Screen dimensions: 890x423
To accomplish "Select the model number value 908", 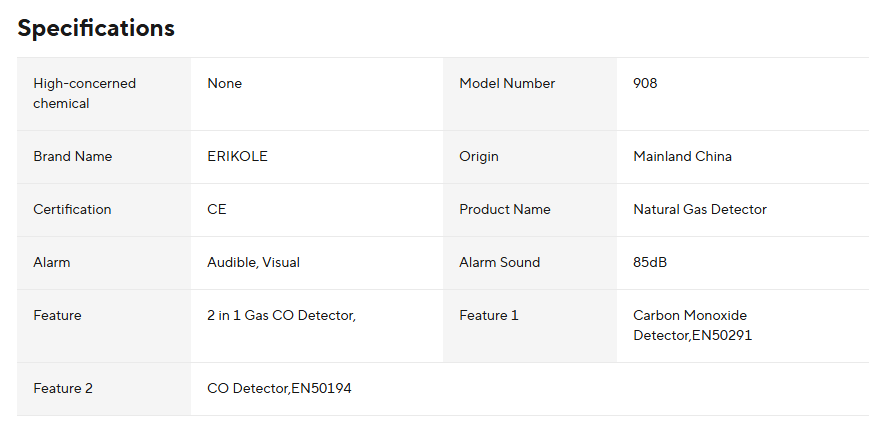I will pyautogui.click(x=645, y=83).
